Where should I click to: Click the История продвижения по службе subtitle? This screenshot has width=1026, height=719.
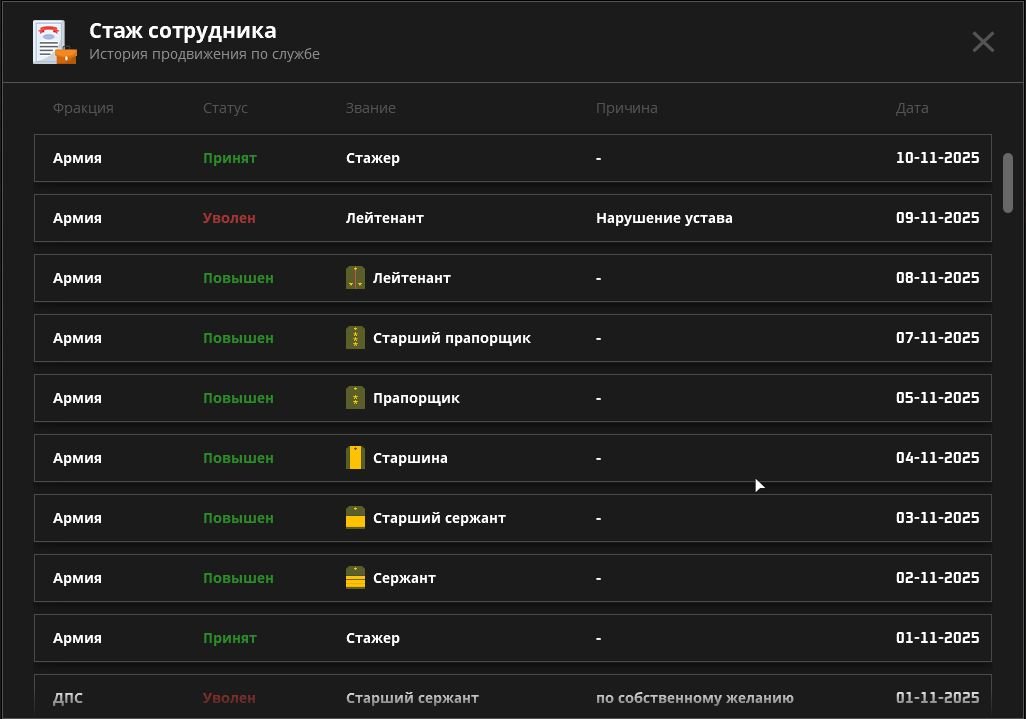(205, 55)
